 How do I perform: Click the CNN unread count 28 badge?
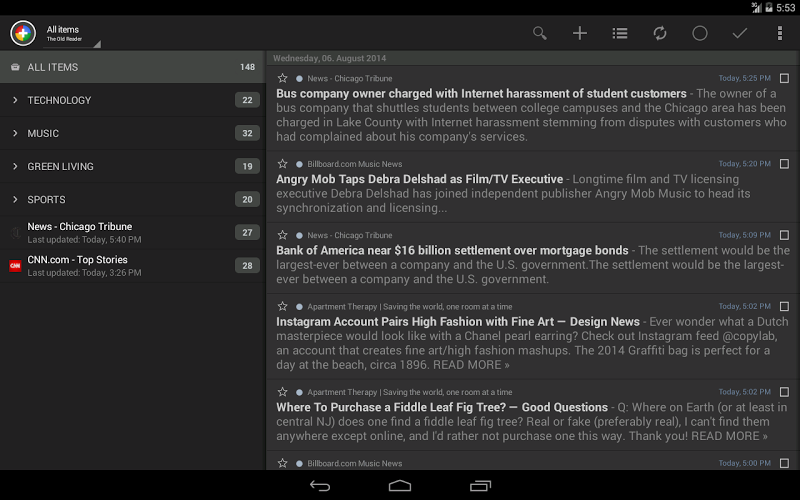tap(247, 266)
